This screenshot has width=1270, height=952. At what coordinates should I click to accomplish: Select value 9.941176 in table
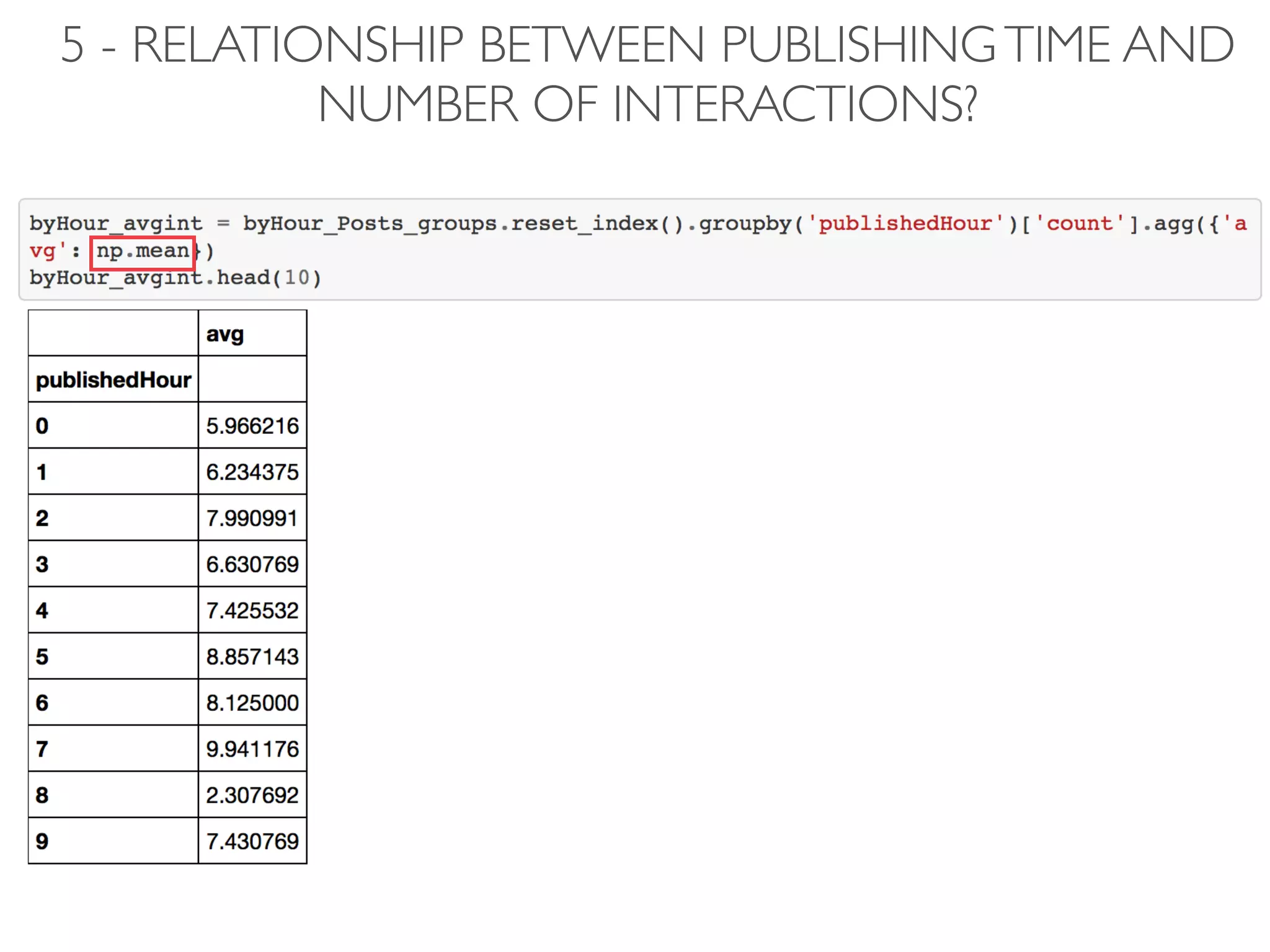pyautogui.click(x=252, y=749)
